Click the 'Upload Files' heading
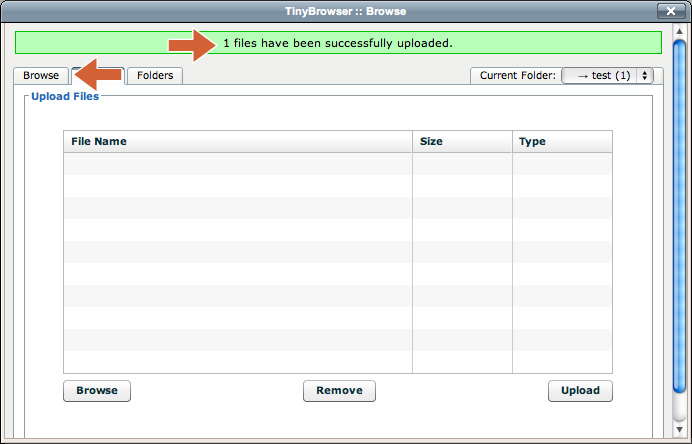This screenshot has width=692, height=444. (x=65, y=96)
